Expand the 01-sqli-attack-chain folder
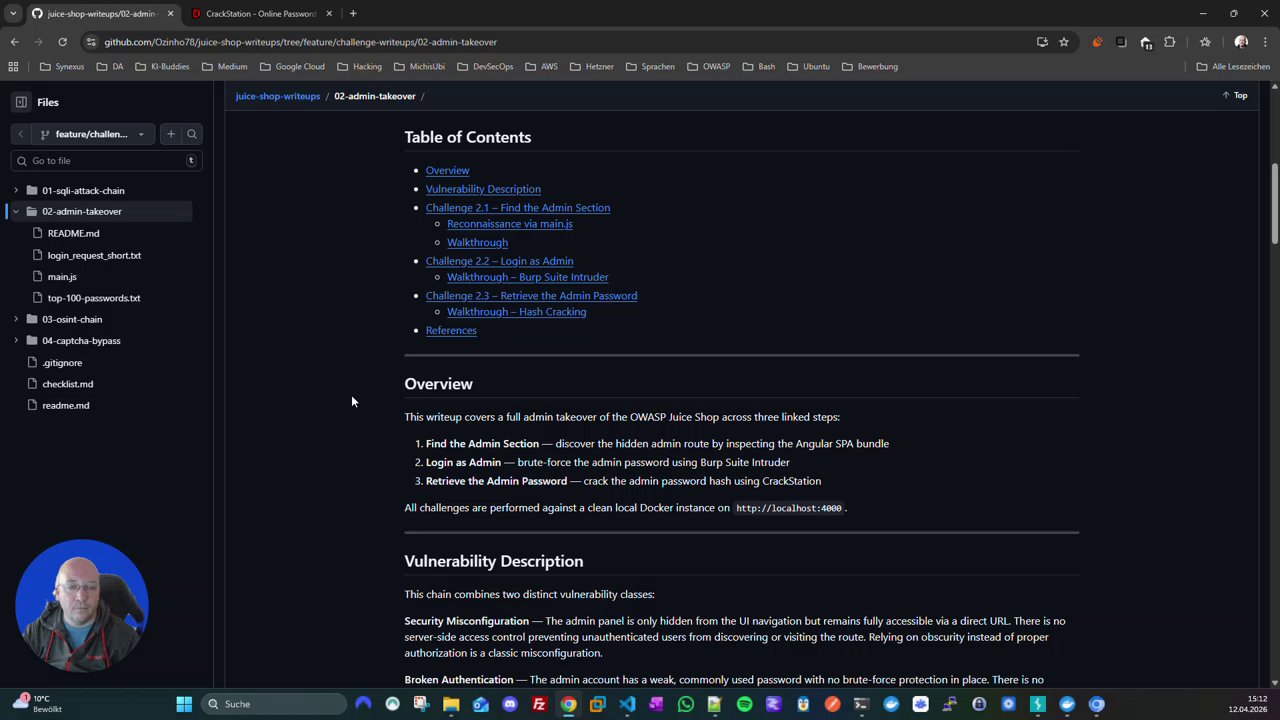This screenshot has width=1280, height=720. (x=16, y=190)
